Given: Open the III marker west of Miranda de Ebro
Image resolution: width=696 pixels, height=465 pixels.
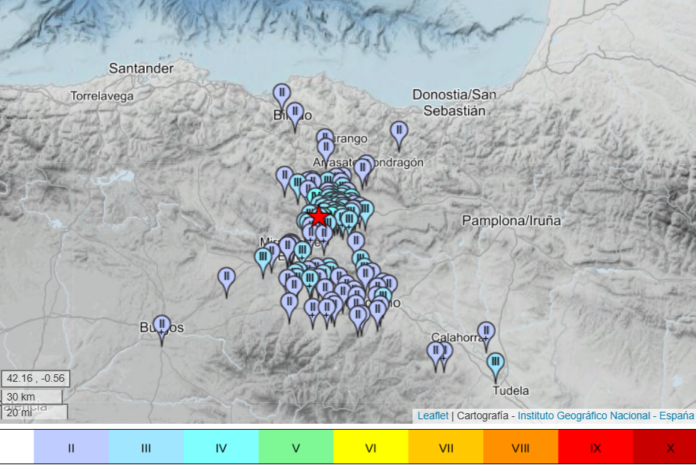Looking at the screenshot, I should (x=263, y=263).
